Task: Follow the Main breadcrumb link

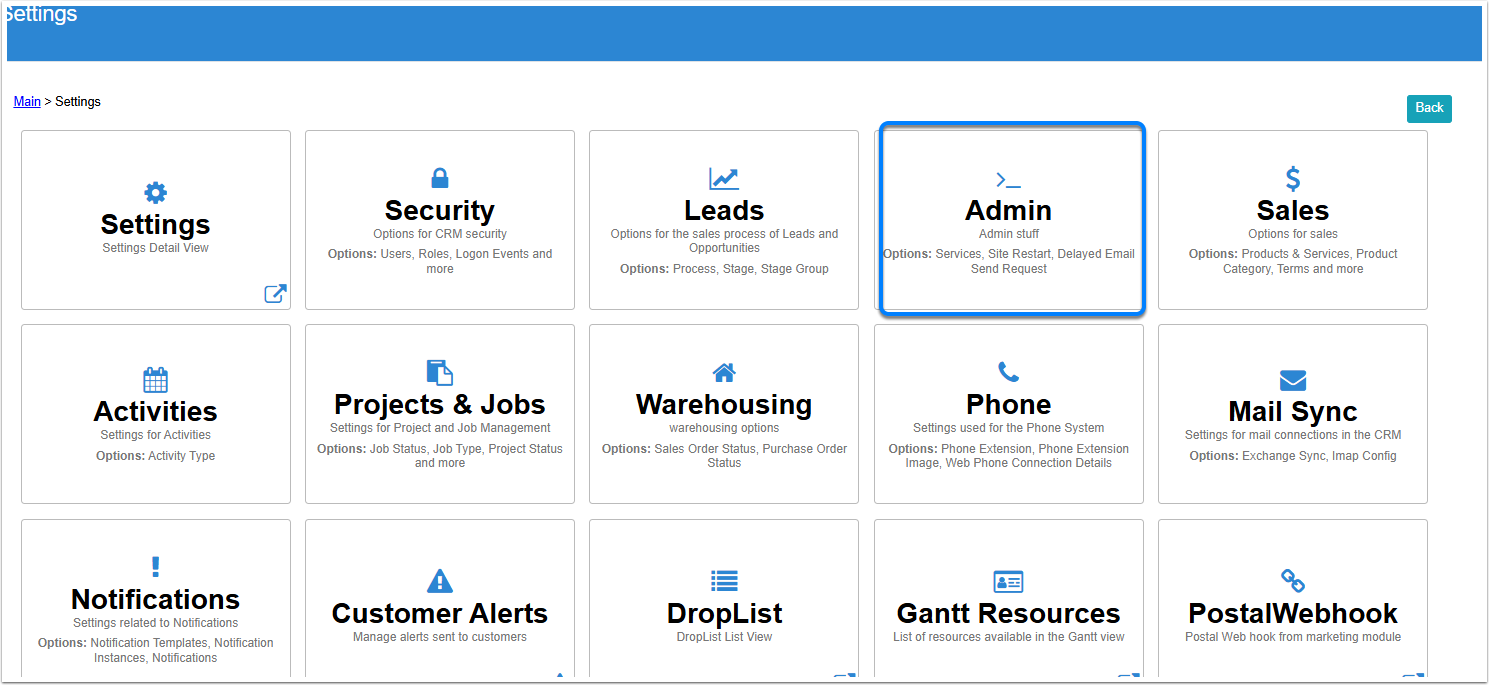Action: tap(27, 102)
